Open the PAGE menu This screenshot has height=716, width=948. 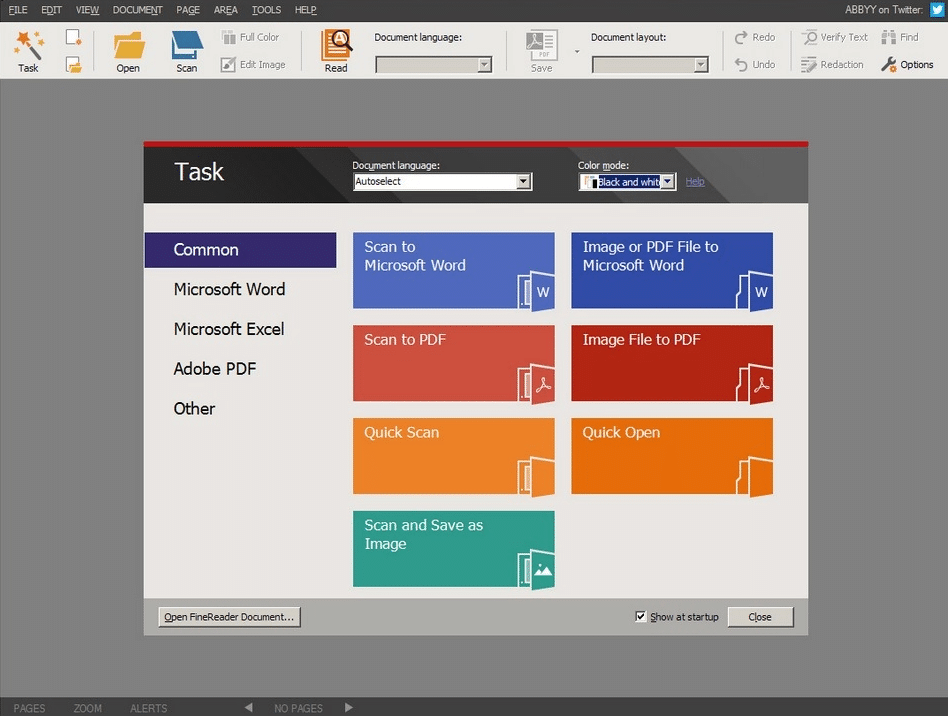click(188, 10)
